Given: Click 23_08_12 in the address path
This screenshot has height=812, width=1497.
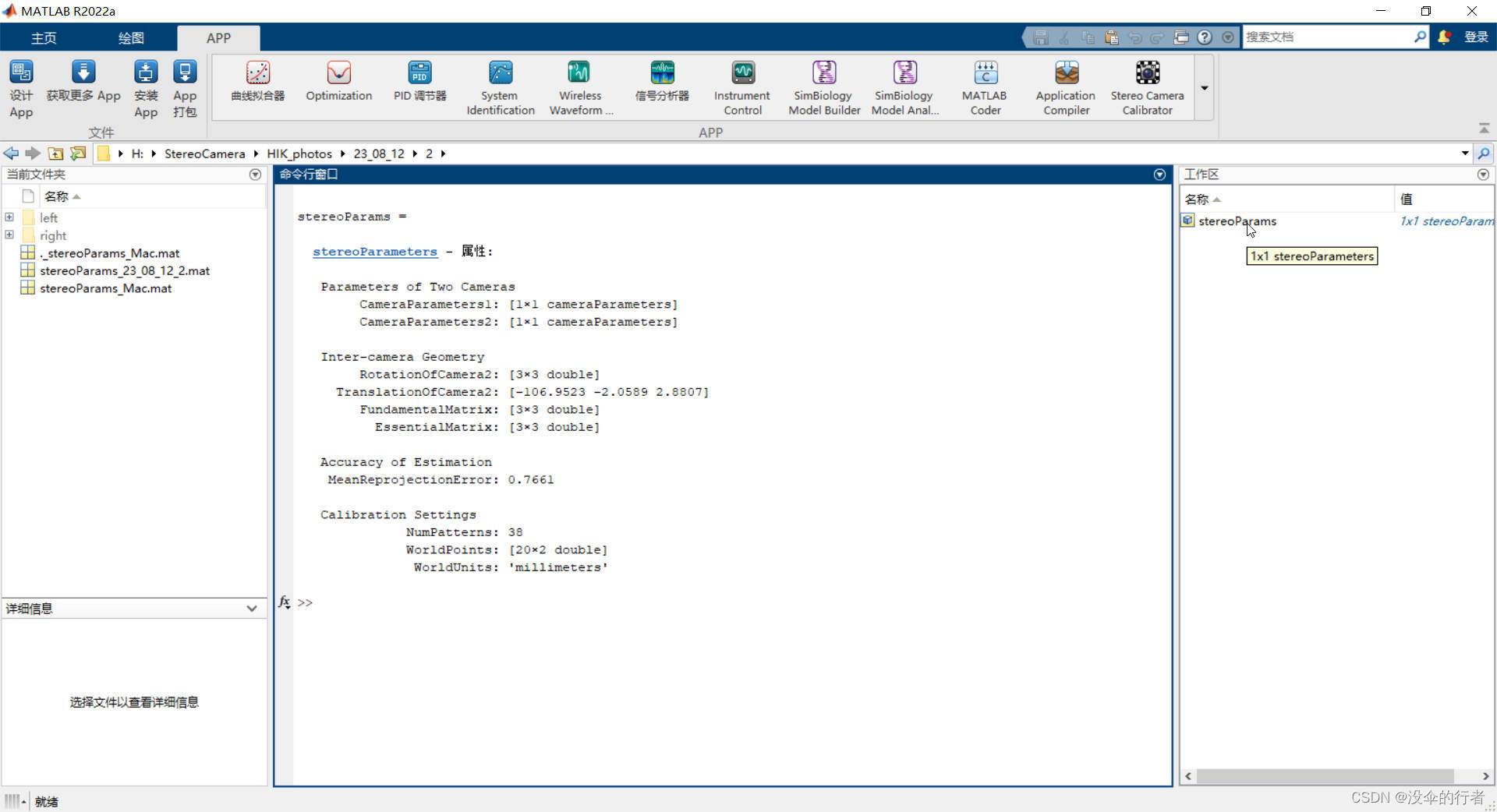Looking at the screenshot, I should tap(379, 154).
